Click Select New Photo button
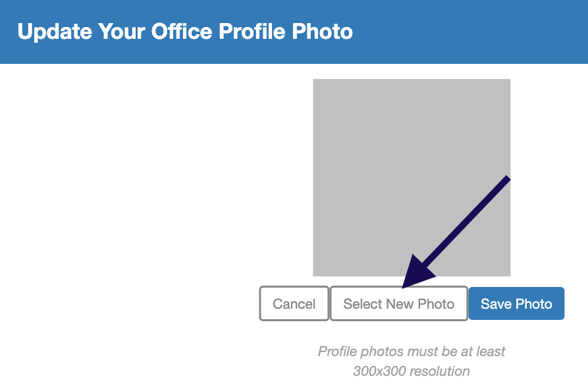This screenshot has width=588, height=389. click(399, 303)
